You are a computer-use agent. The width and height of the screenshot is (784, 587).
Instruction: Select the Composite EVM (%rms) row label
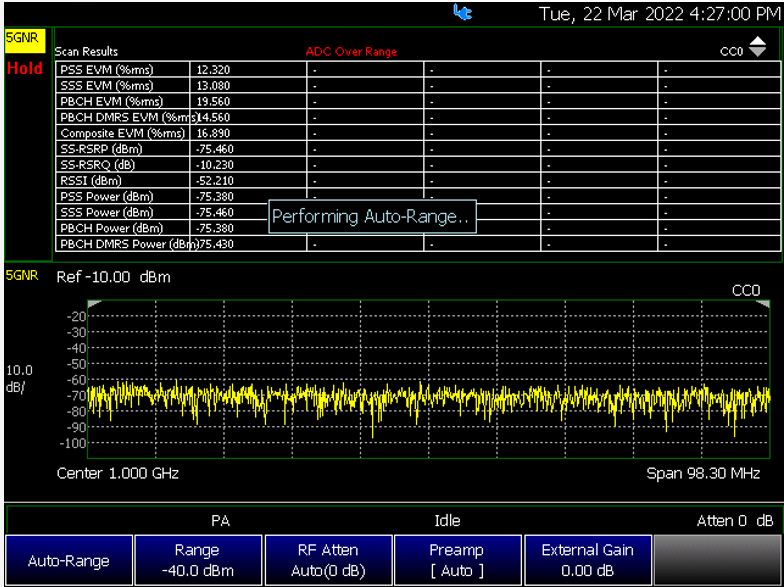click(122, 134)
